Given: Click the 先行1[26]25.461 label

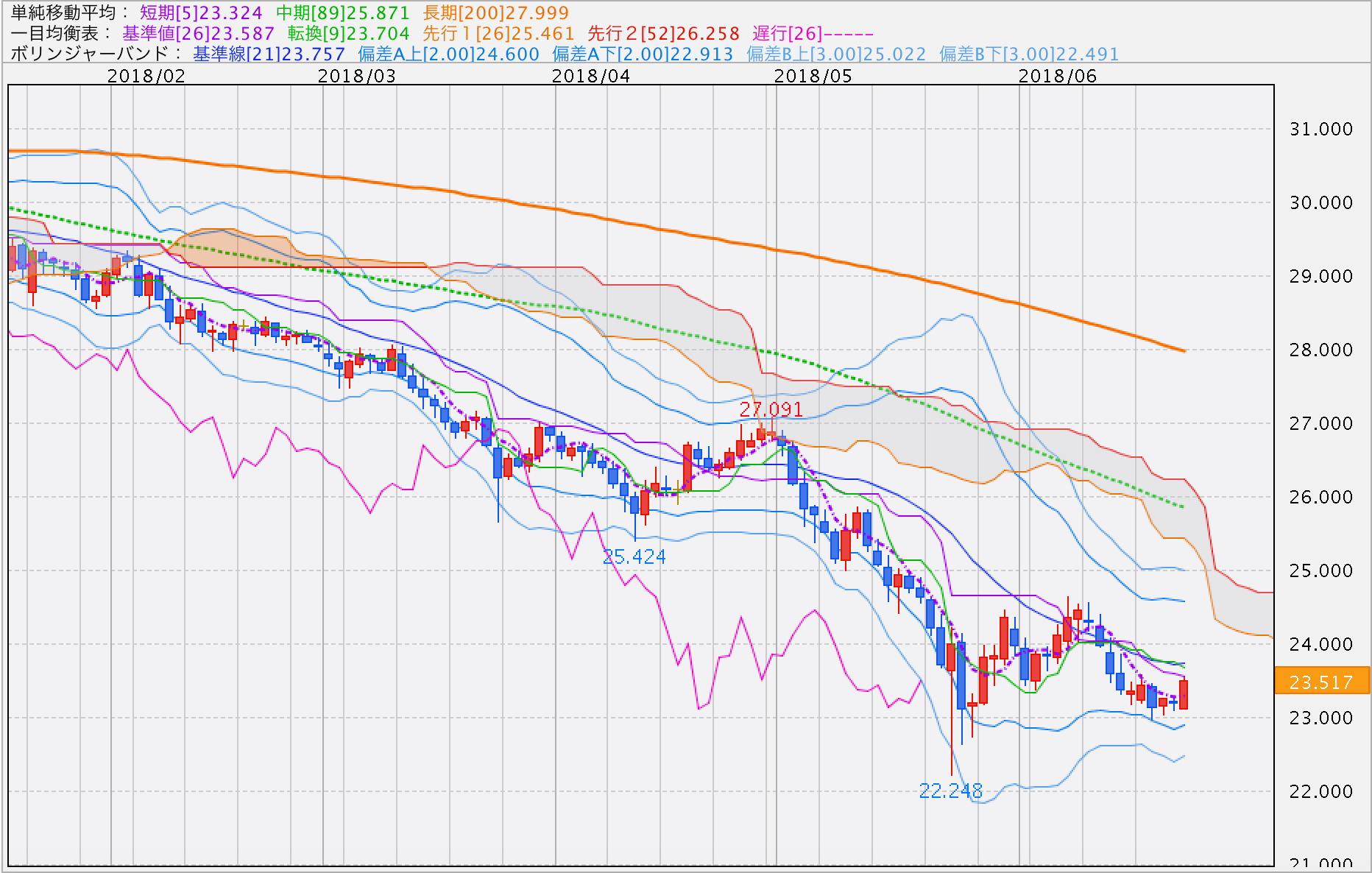Looking at the screenshot, I should pos(498,34).
